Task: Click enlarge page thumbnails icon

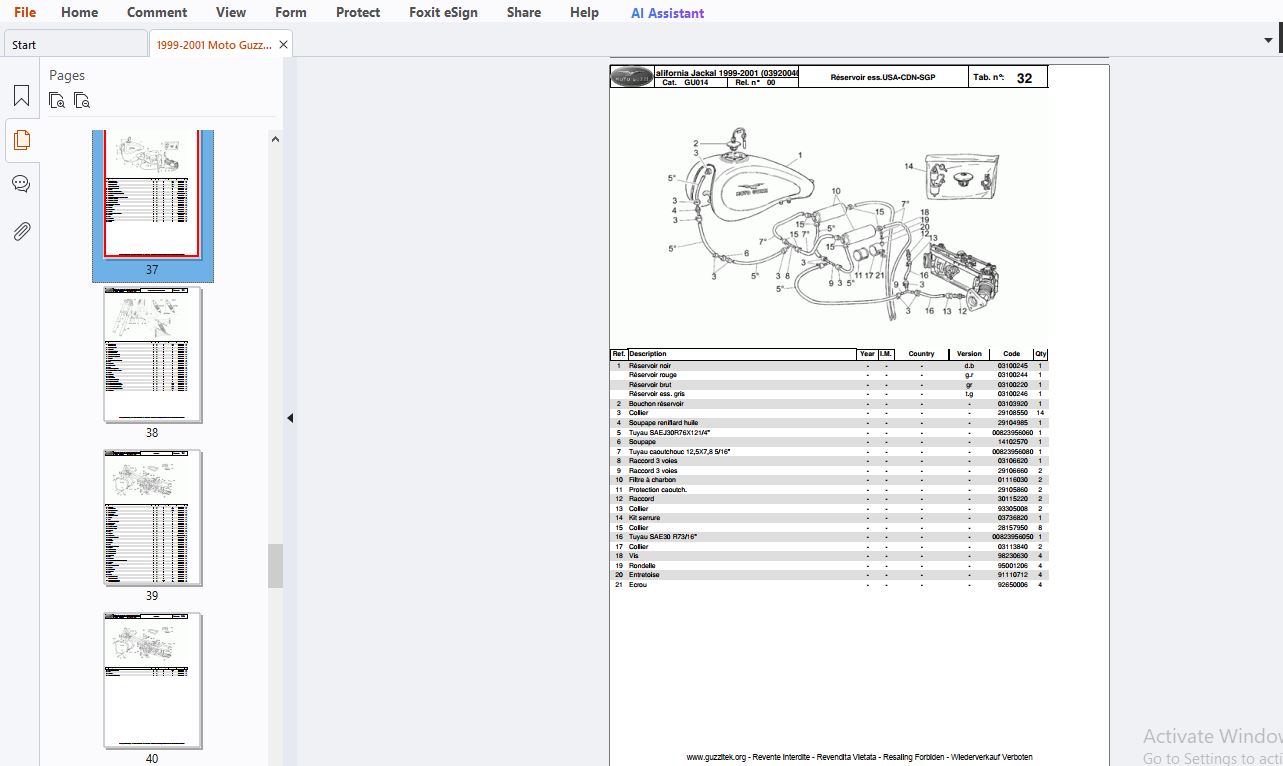Action: [57, 100]
